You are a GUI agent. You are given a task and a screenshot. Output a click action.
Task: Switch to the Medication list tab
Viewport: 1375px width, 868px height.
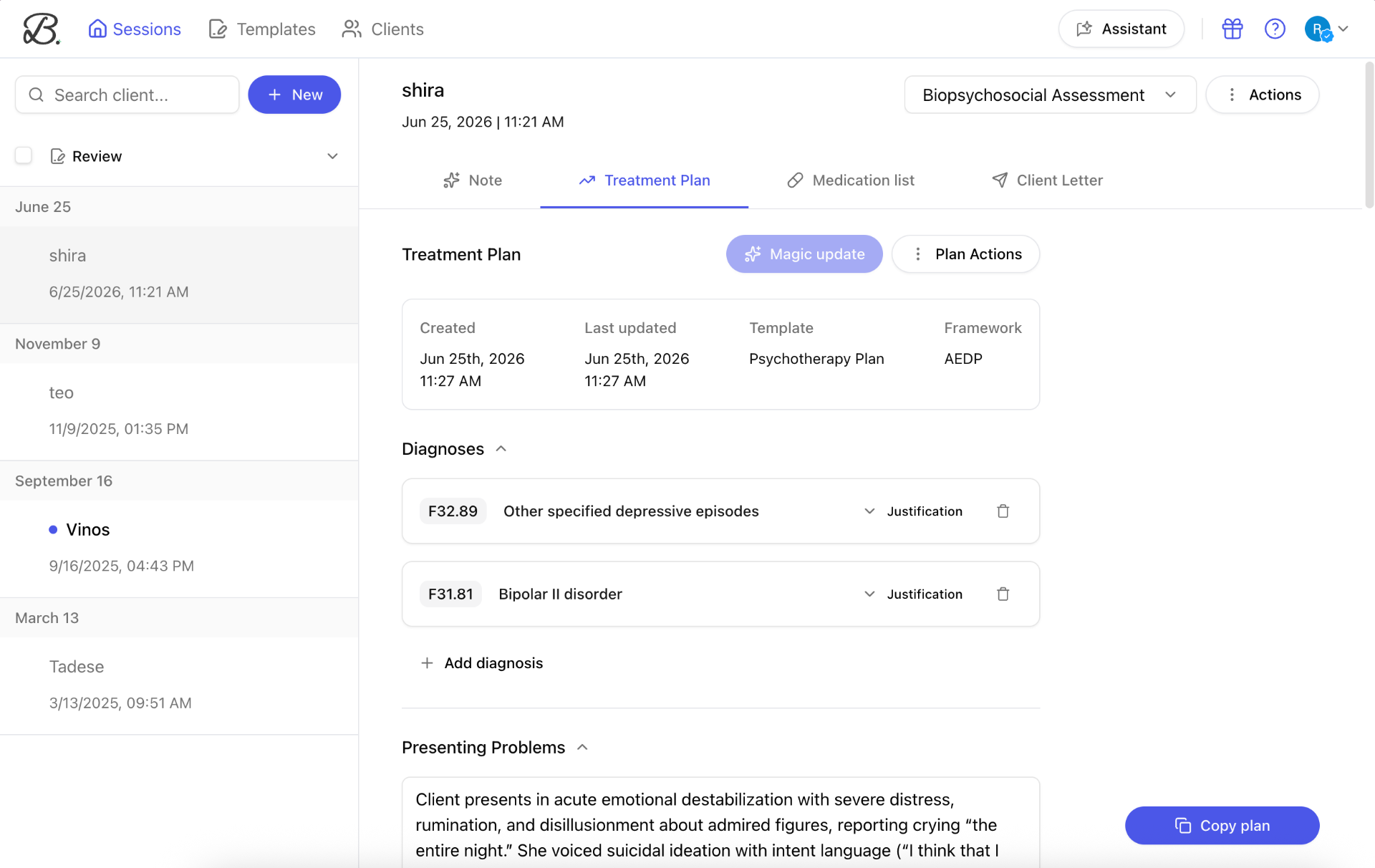[850, 180]
